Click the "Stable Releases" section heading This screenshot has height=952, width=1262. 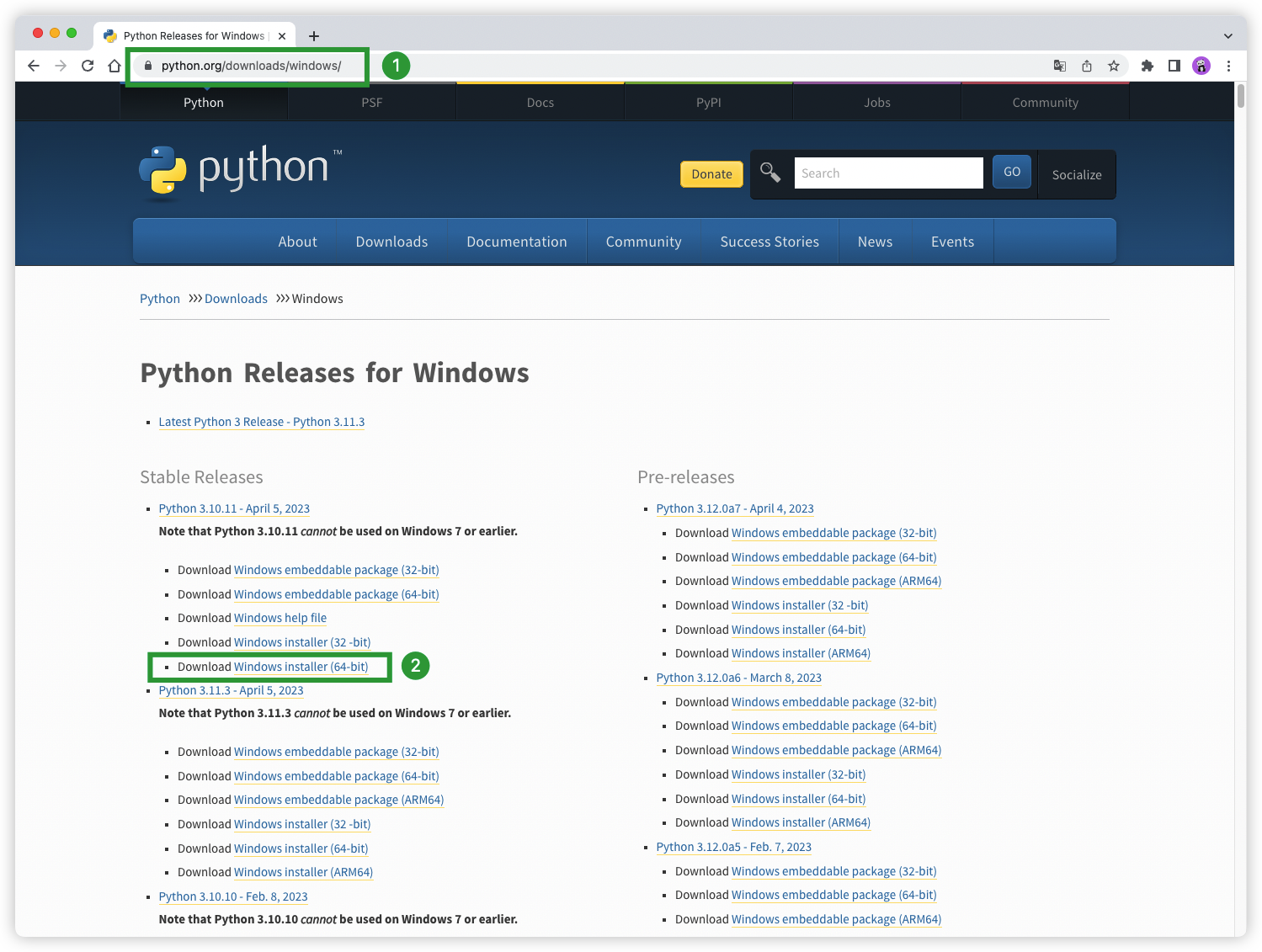201,477
